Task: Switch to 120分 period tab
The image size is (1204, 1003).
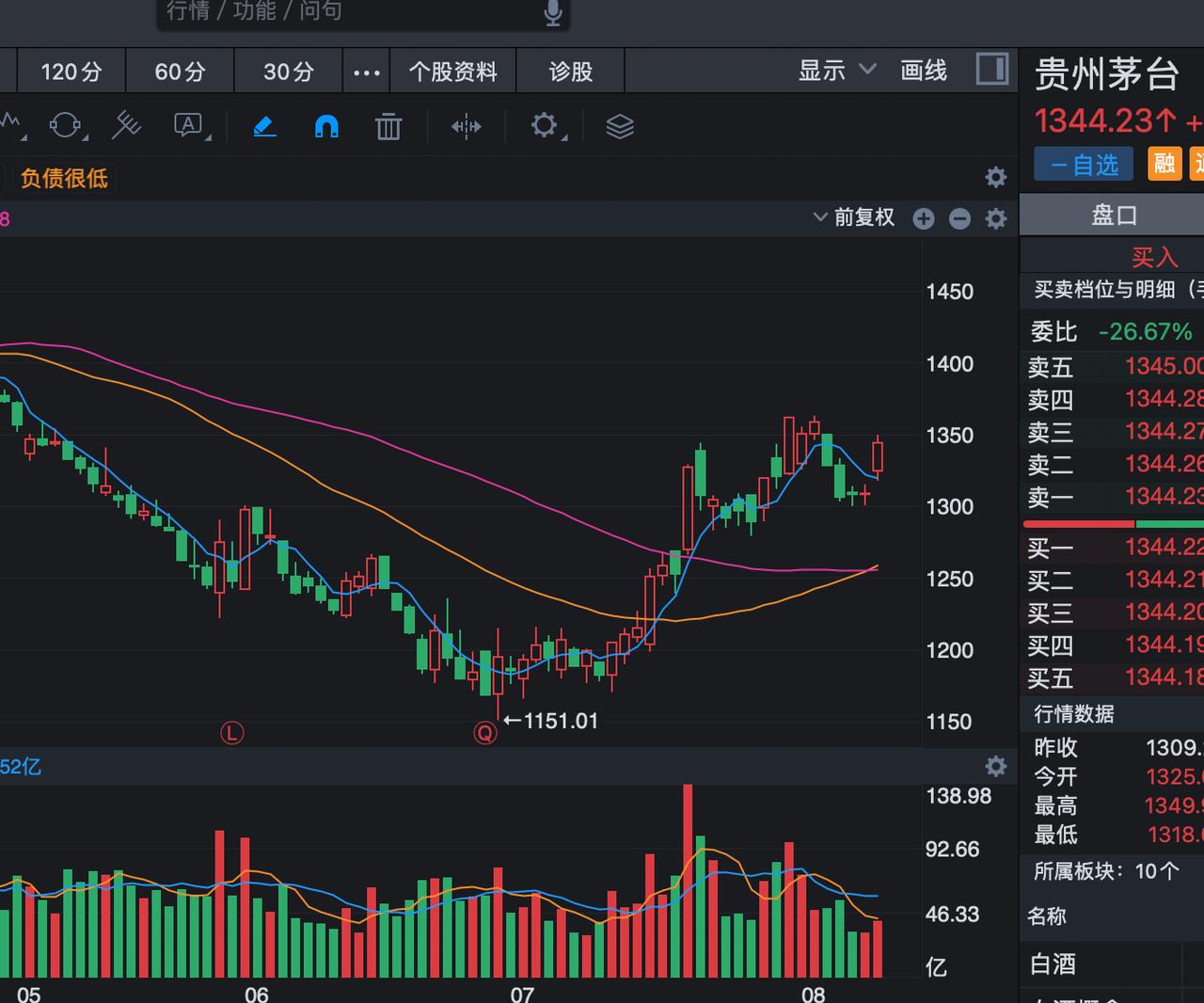Action: pos(71,72)
